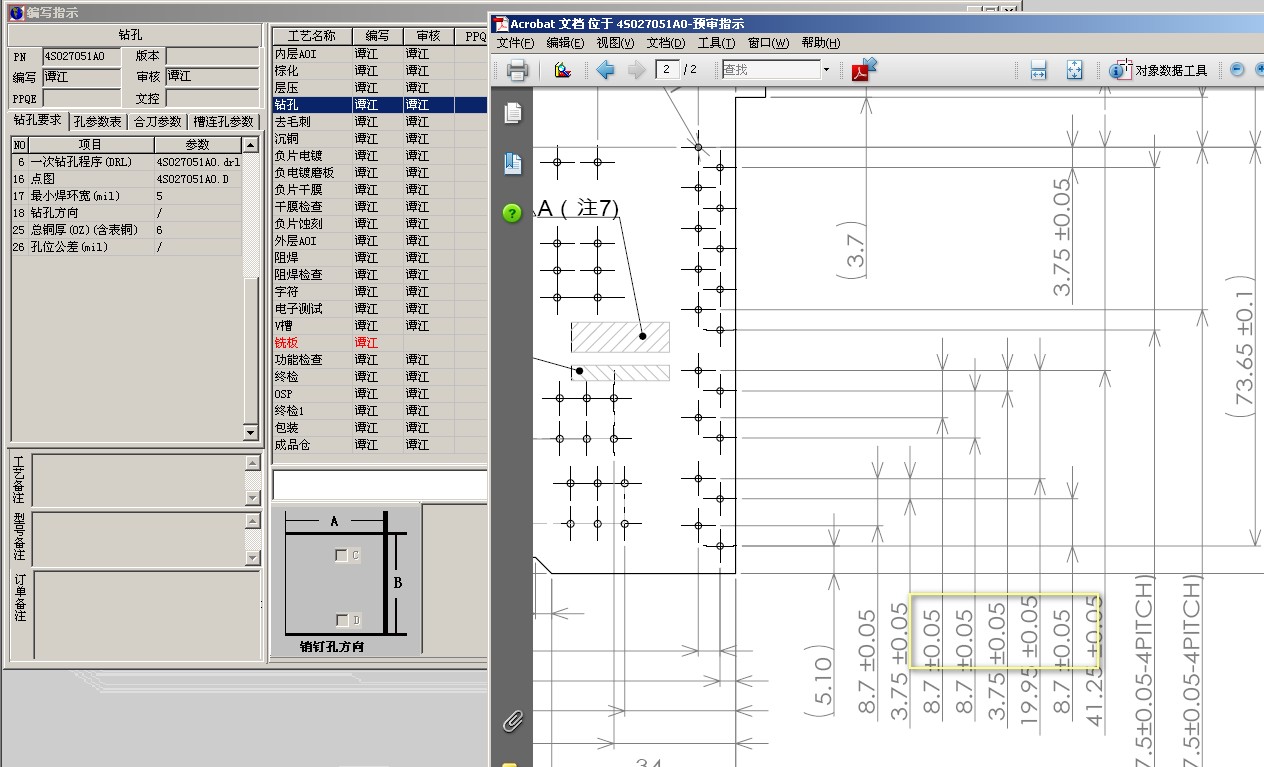Open the 文档(D) menu in Acrobat
Viewport: 1264px width, 767px height.
(x=666, y=43)
